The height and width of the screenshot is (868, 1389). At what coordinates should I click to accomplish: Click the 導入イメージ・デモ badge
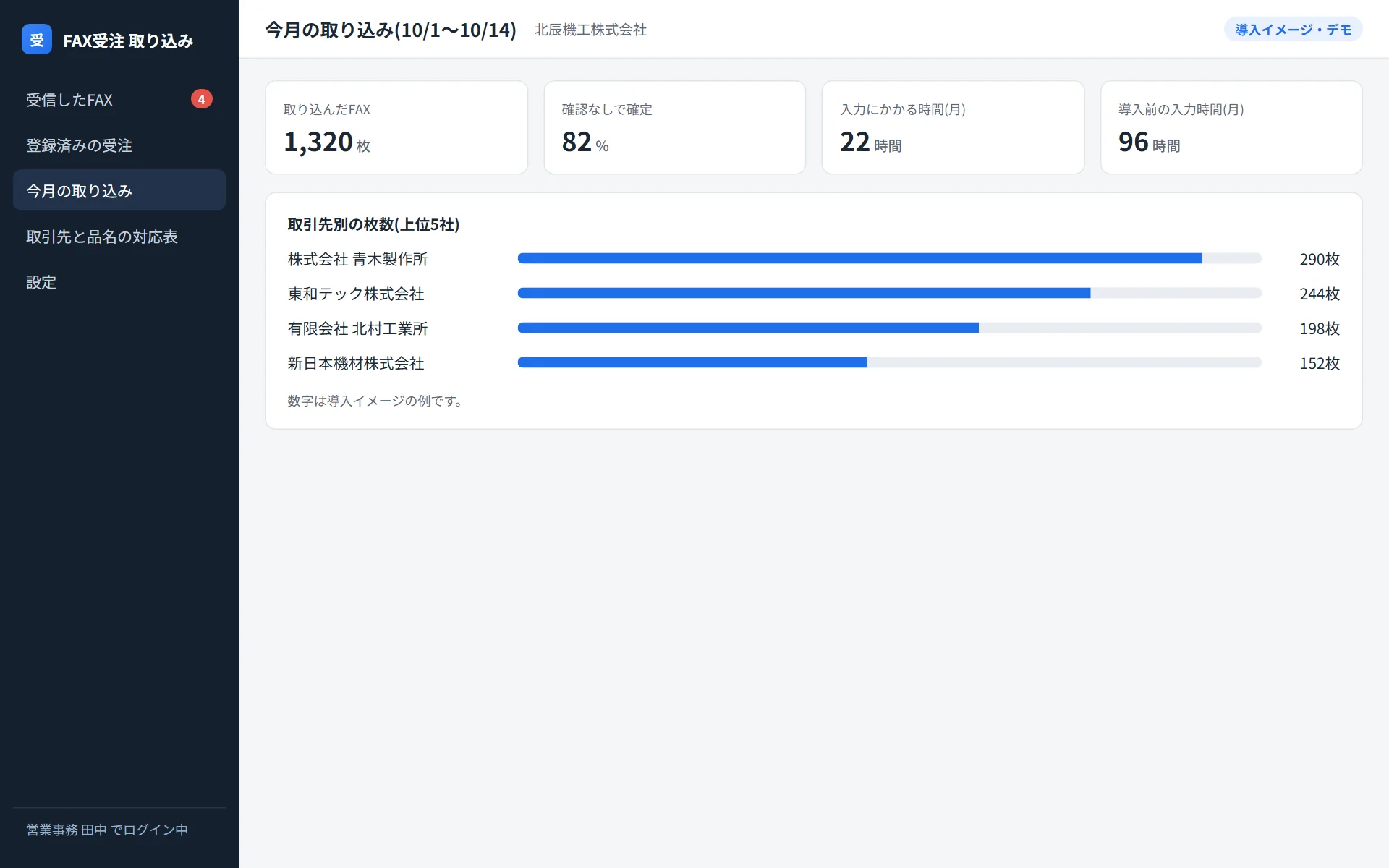(x=1293, y=30)
